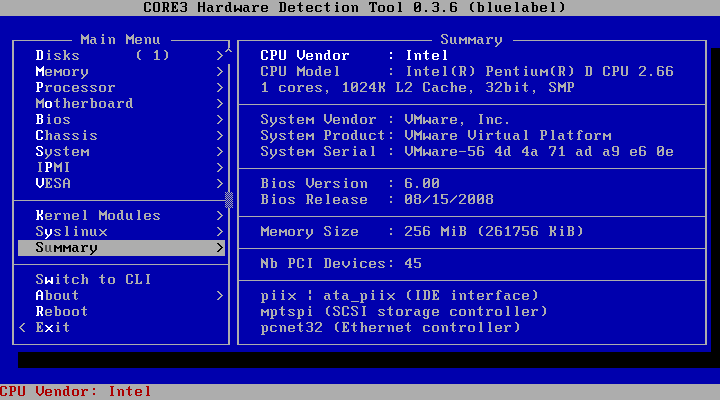The image size is (720, 400).
Task: Expand the Chassis row chevron
Action: tap(219, 136)
